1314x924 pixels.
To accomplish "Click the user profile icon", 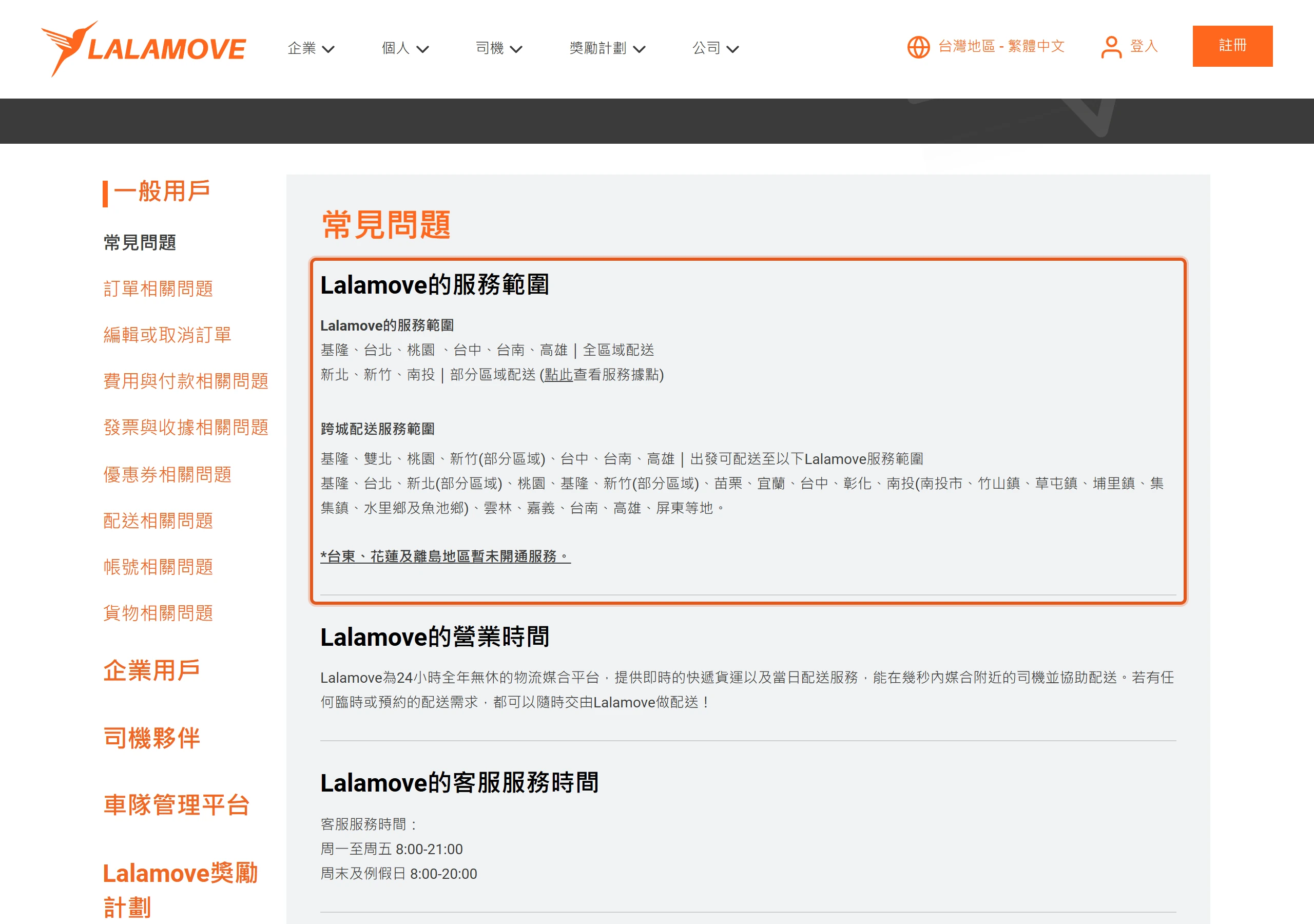I will [x=1111, y=47].
